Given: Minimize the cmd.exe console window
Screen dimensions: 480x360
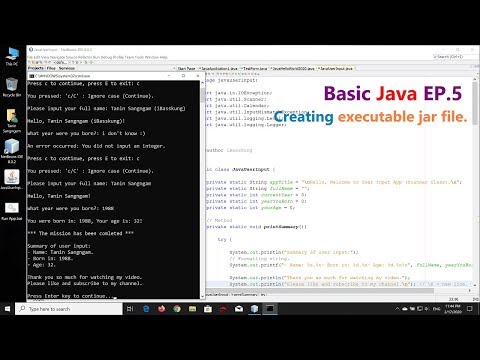Looking at the screenshot, I should [169, 76].
